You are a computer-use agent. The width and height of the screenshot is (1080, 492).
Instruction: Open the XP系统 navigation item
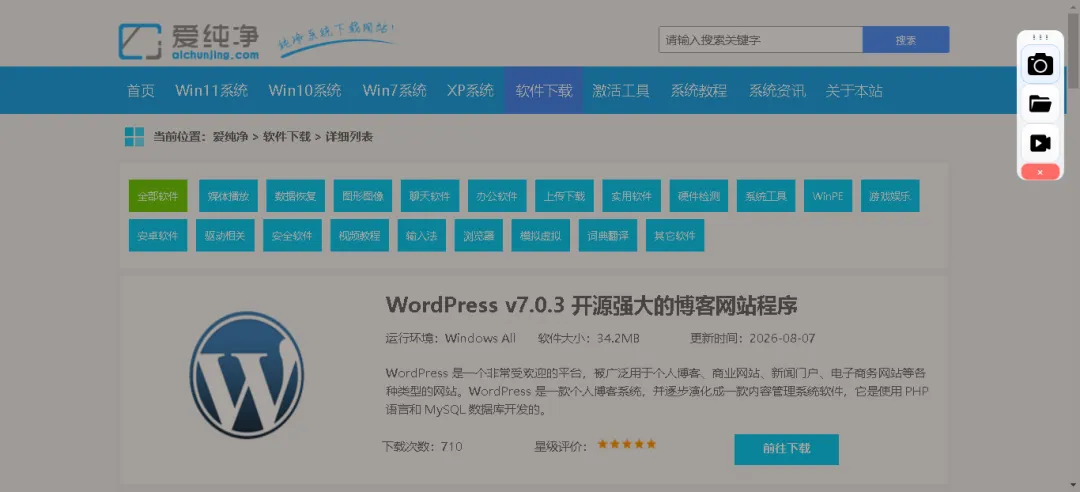[x=470, y=91]
